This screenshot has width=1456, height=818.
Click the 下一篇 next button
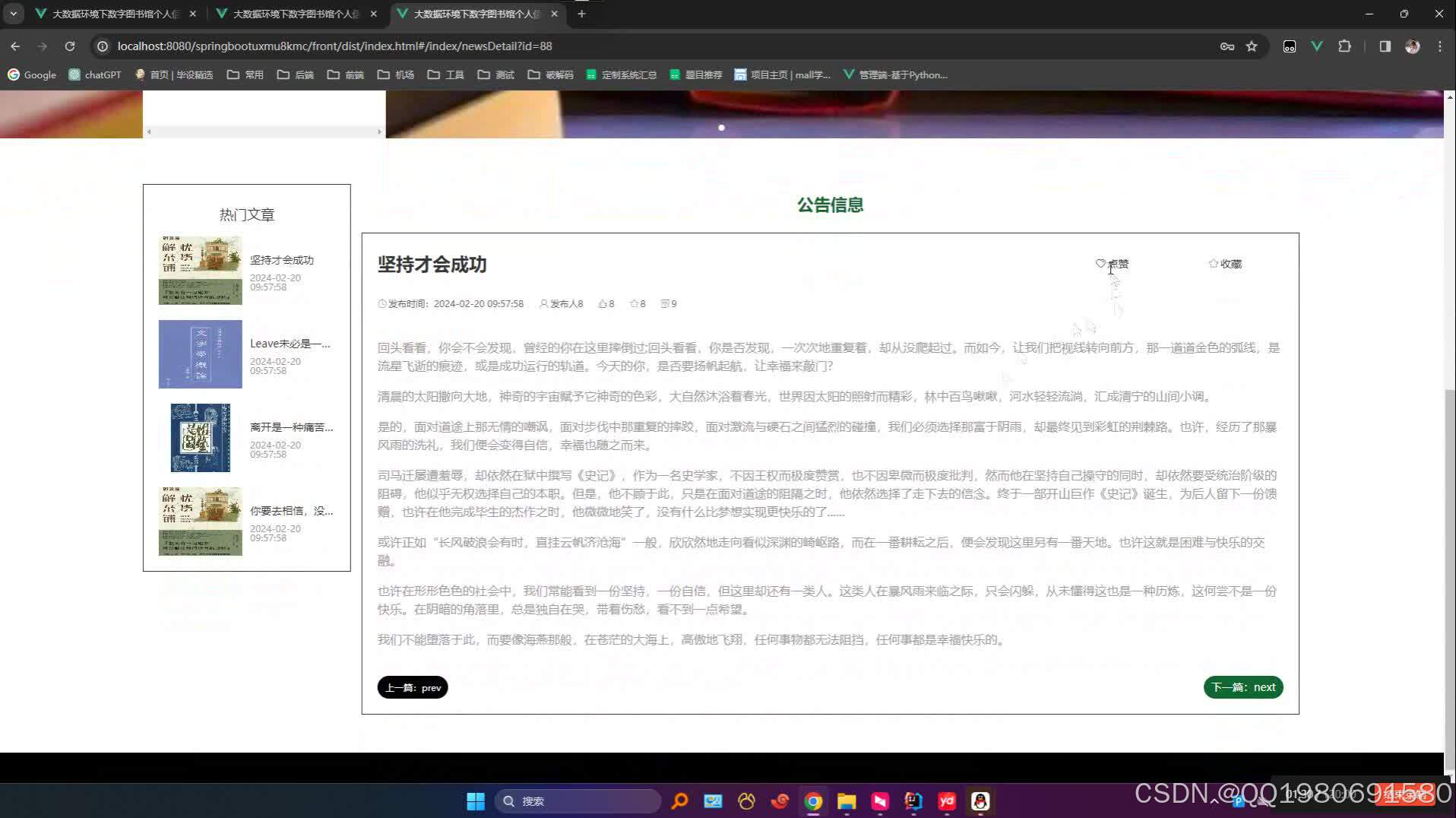(x=1242, y=686)
